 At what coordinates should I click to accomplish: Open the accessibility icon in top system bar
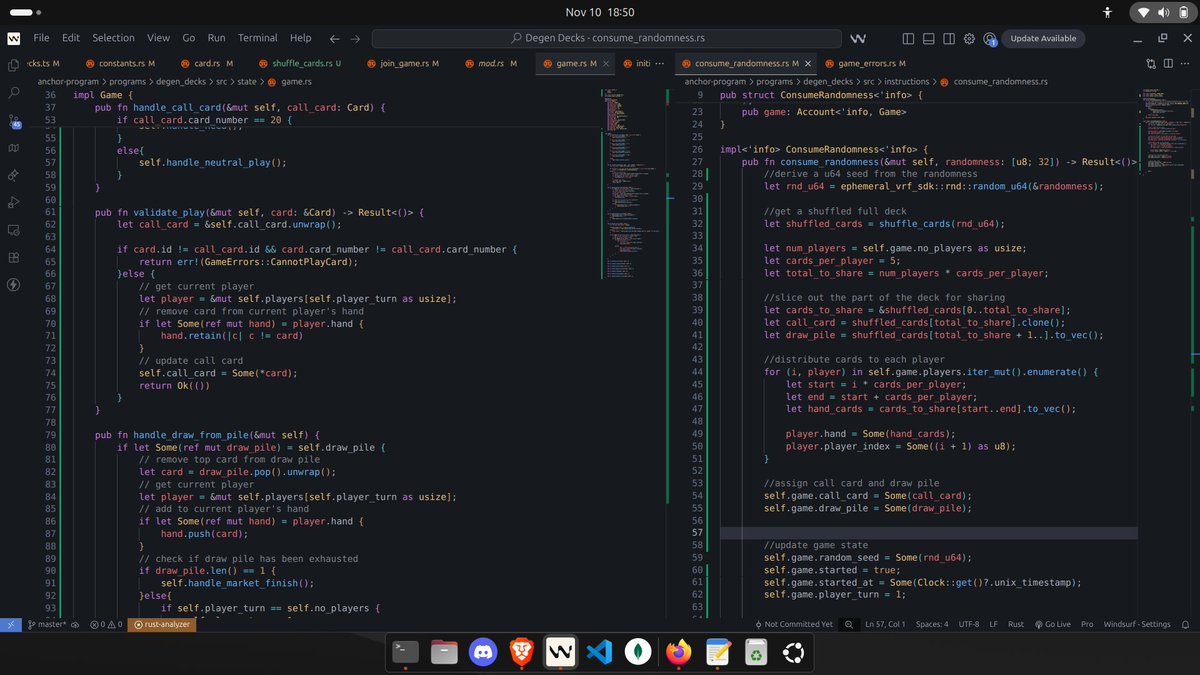click(1106, 12)
